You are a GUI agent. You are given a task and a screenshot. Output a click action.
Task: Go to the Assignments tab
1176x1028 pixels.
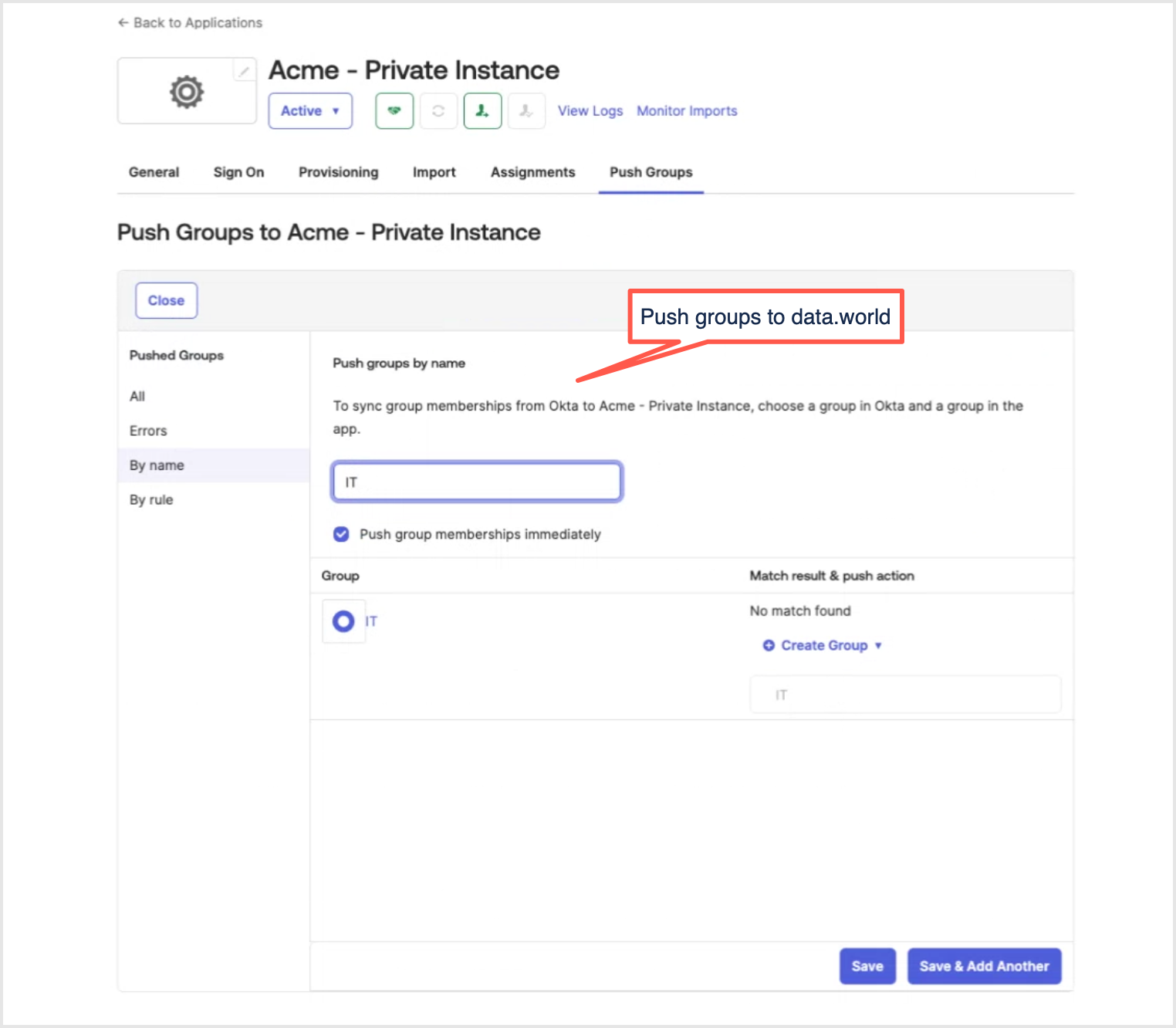point(533,172)
